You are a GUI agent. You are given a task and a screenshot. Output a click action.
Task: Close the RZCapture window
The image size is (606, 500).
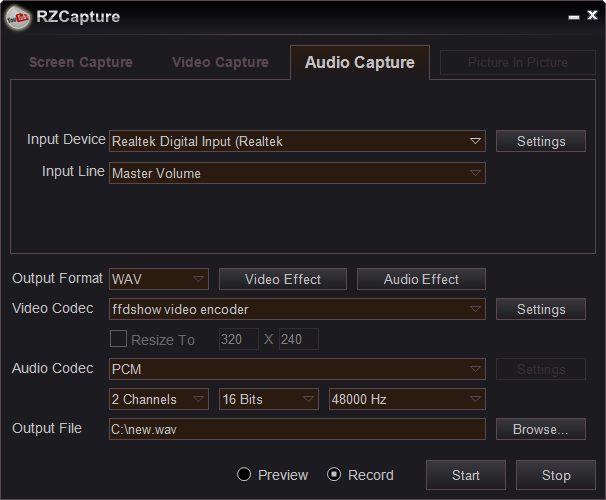592,15
